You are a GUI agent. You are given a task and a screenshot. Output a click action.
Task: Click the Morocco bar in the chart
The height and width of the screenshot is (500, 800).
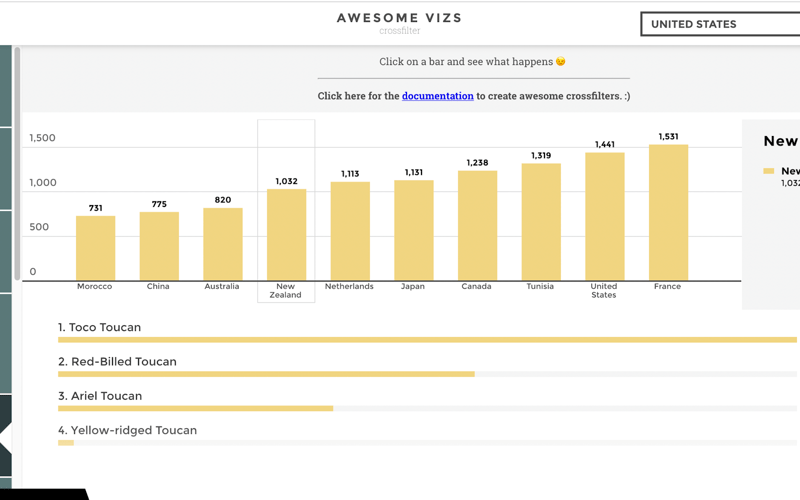[95, 248]
